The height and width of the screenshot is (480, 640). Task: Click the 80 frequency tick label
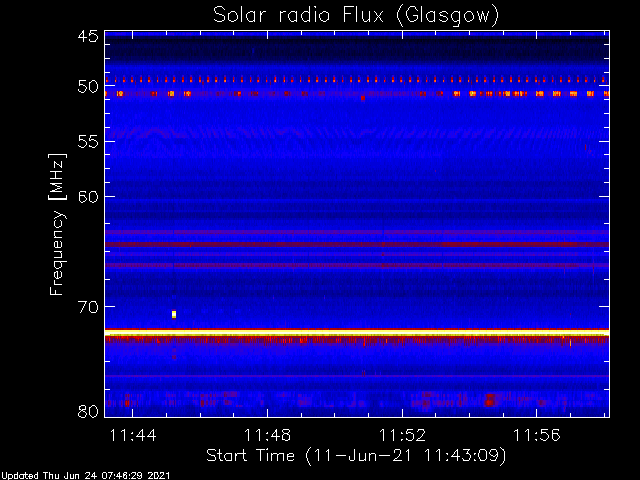pos(88,411)
